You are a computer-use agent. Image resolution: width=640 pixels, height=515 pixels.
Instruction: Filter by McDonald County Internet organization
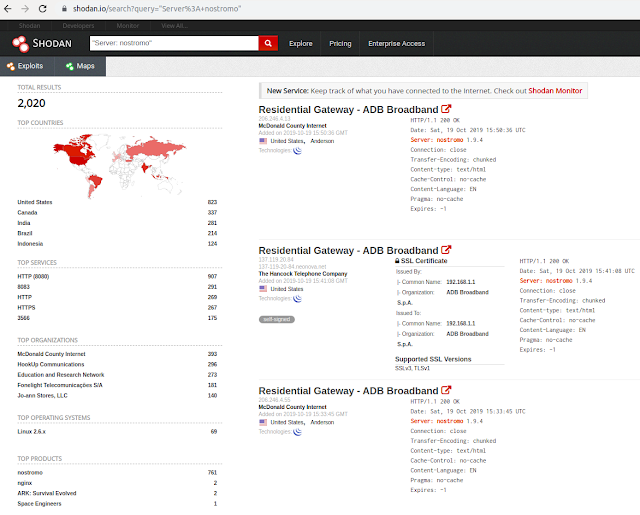pos(51,354)
